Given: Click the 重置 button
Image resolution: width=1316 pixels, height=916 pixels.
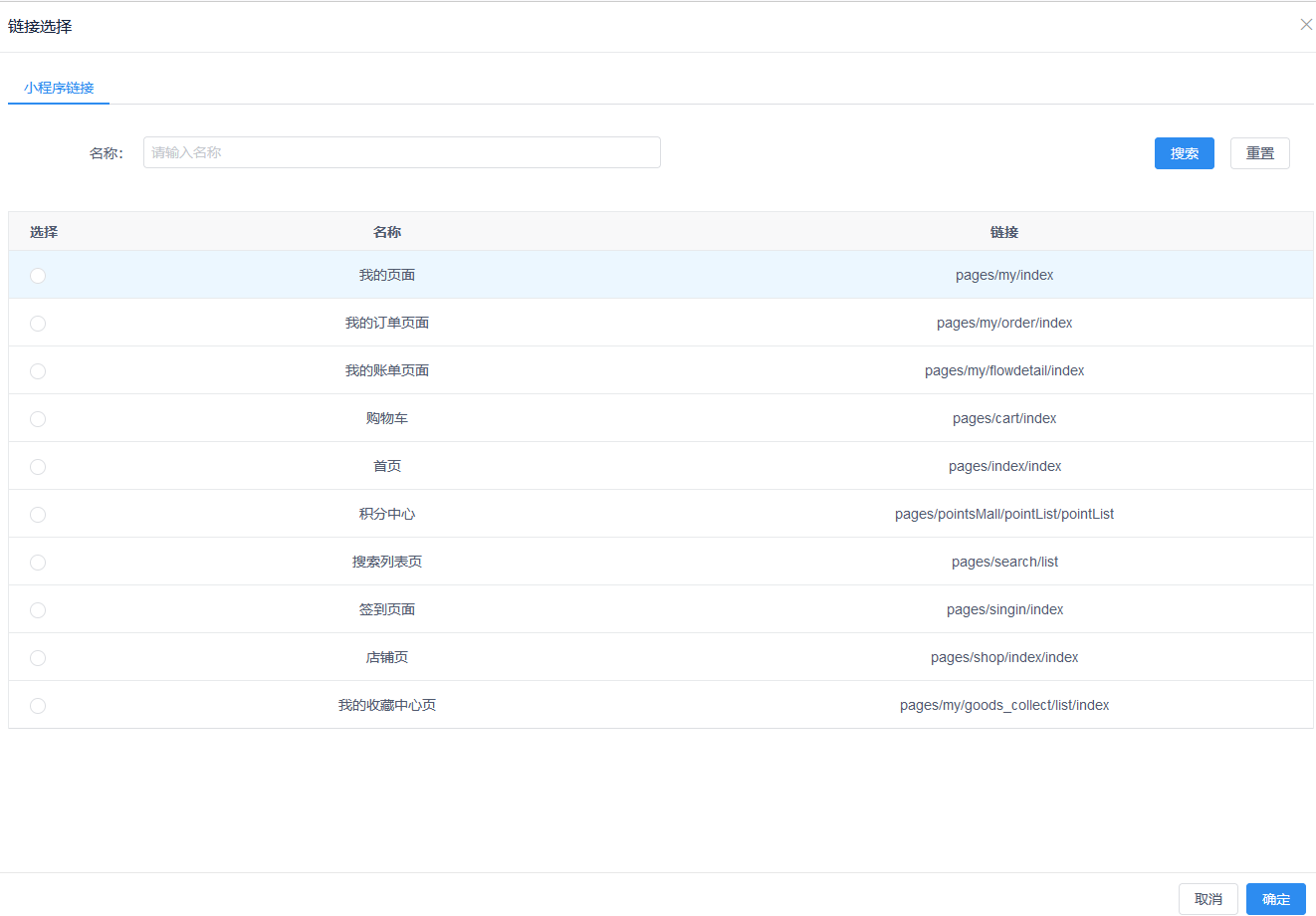Looking at the screenshot, I should click(x=1260, y=153).
